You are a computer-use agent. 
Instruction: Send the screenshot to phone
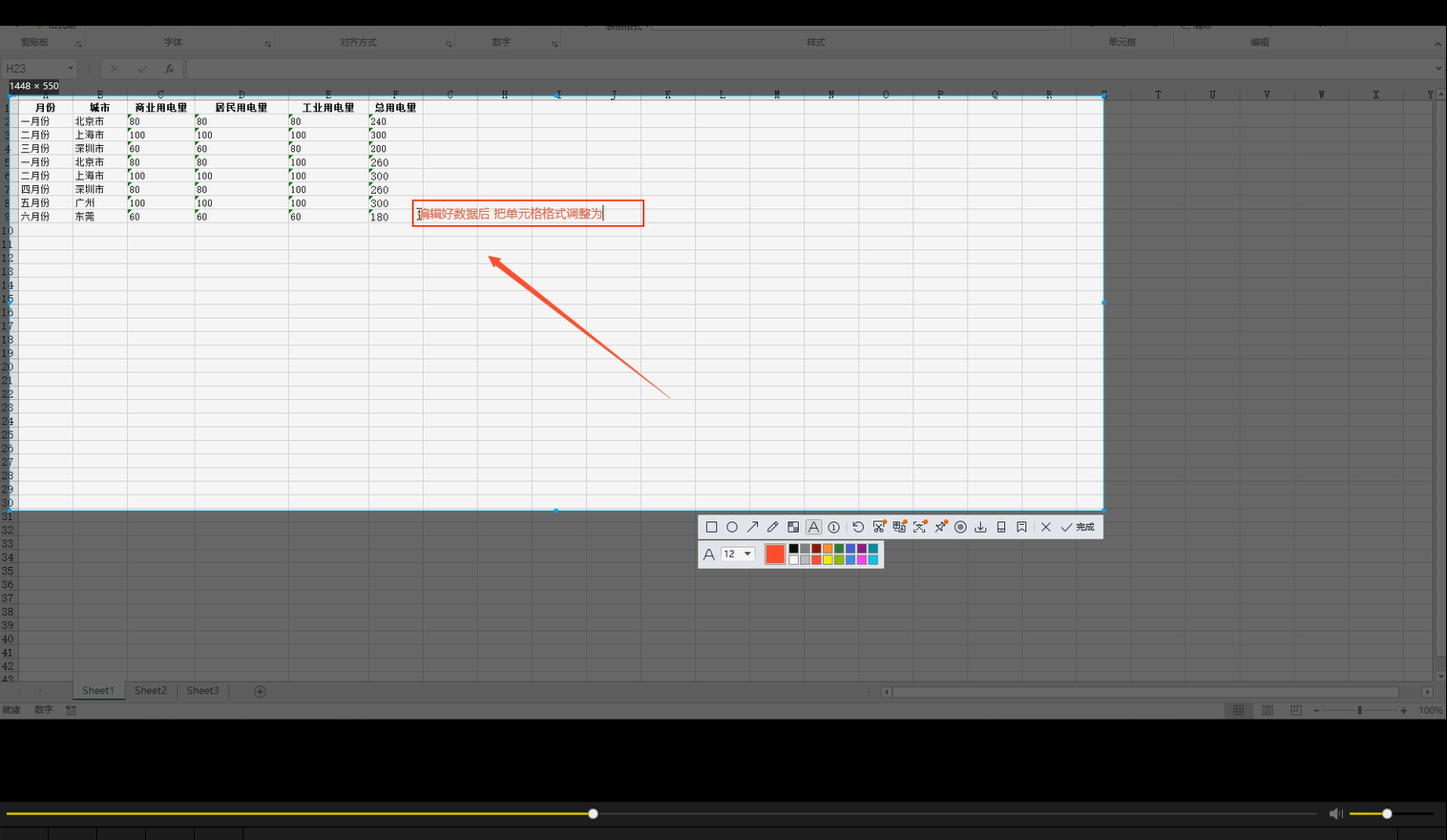point(1001,527)
